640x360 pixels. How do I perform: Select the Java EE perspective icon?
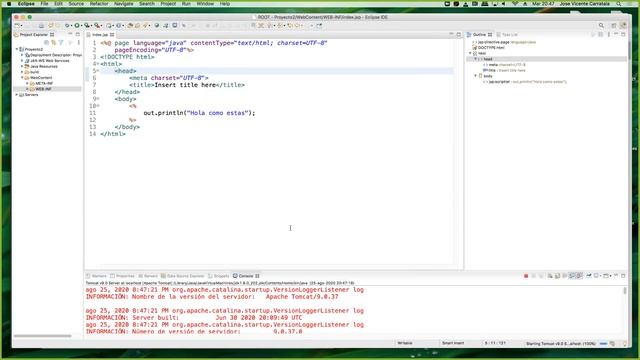click(x=623, y=25)
